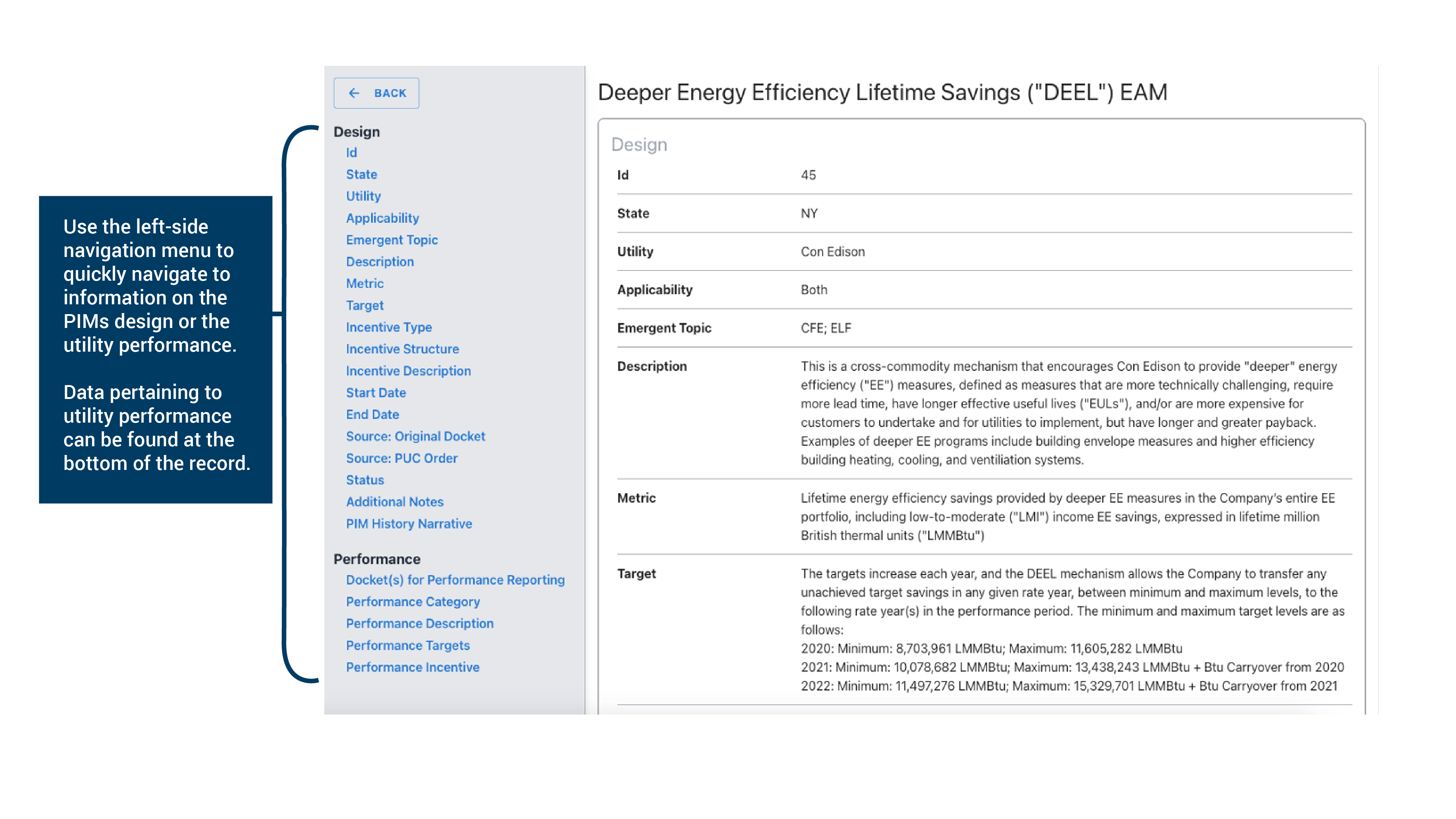The width and height of the screenshot is (1456, 819).
Task: Click the State label in the table
Action: pos(633,214)
